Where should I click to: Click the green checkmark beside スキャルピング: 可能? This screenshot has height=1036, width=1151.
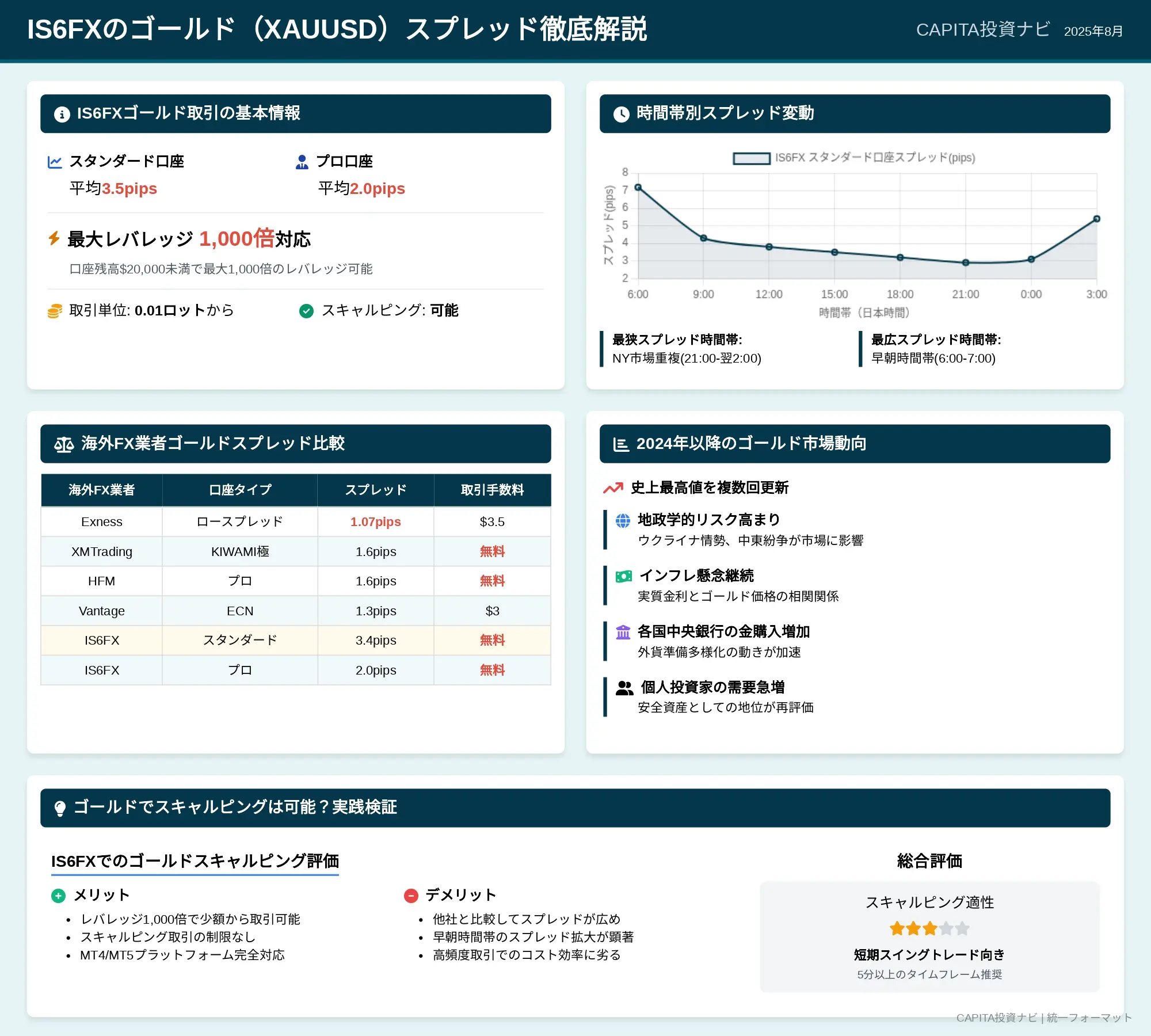(x=306, y=311)
